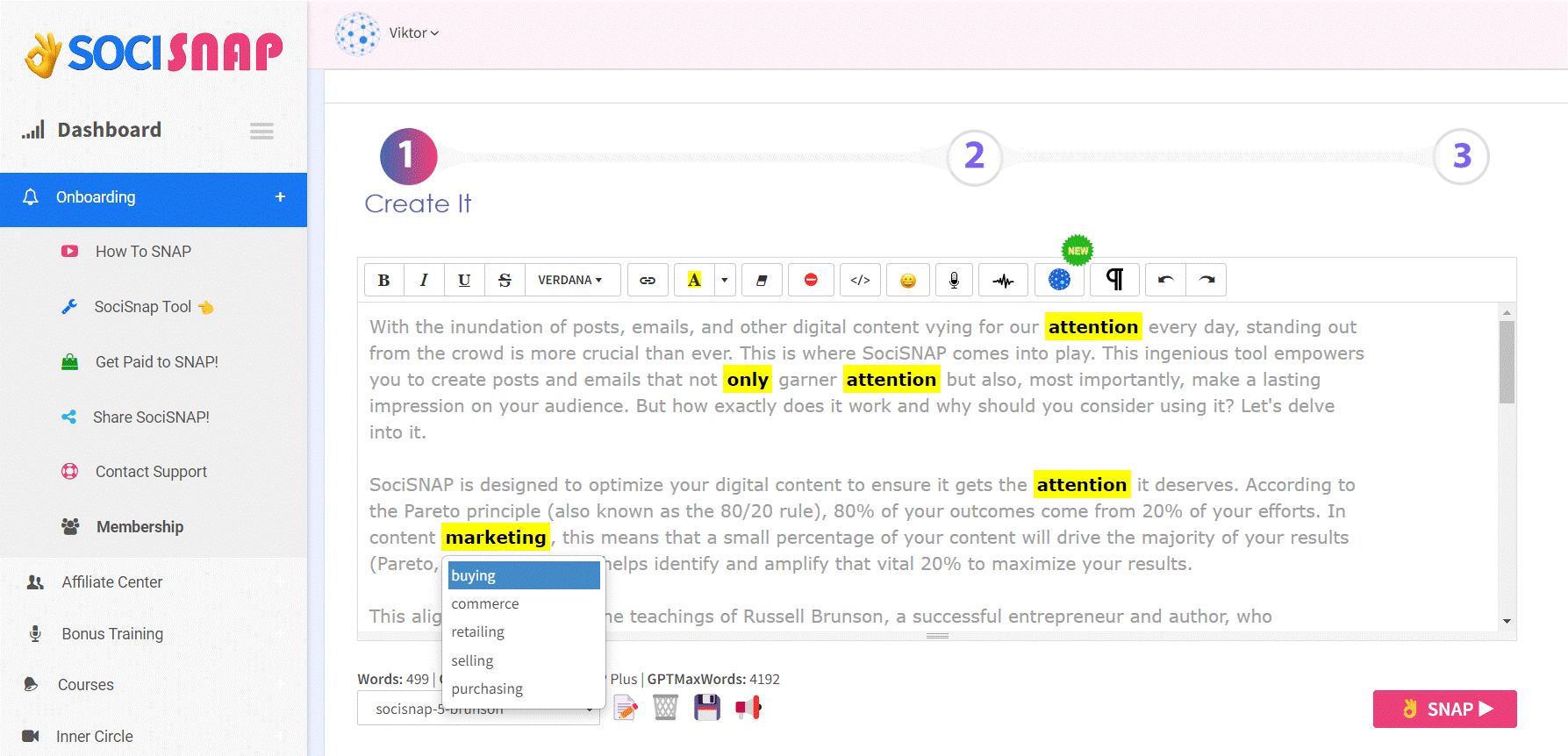Click the share icon beside Share SociSNAP!
Viewport: 1568px width, 756px height.
click(x=68, y=417)
